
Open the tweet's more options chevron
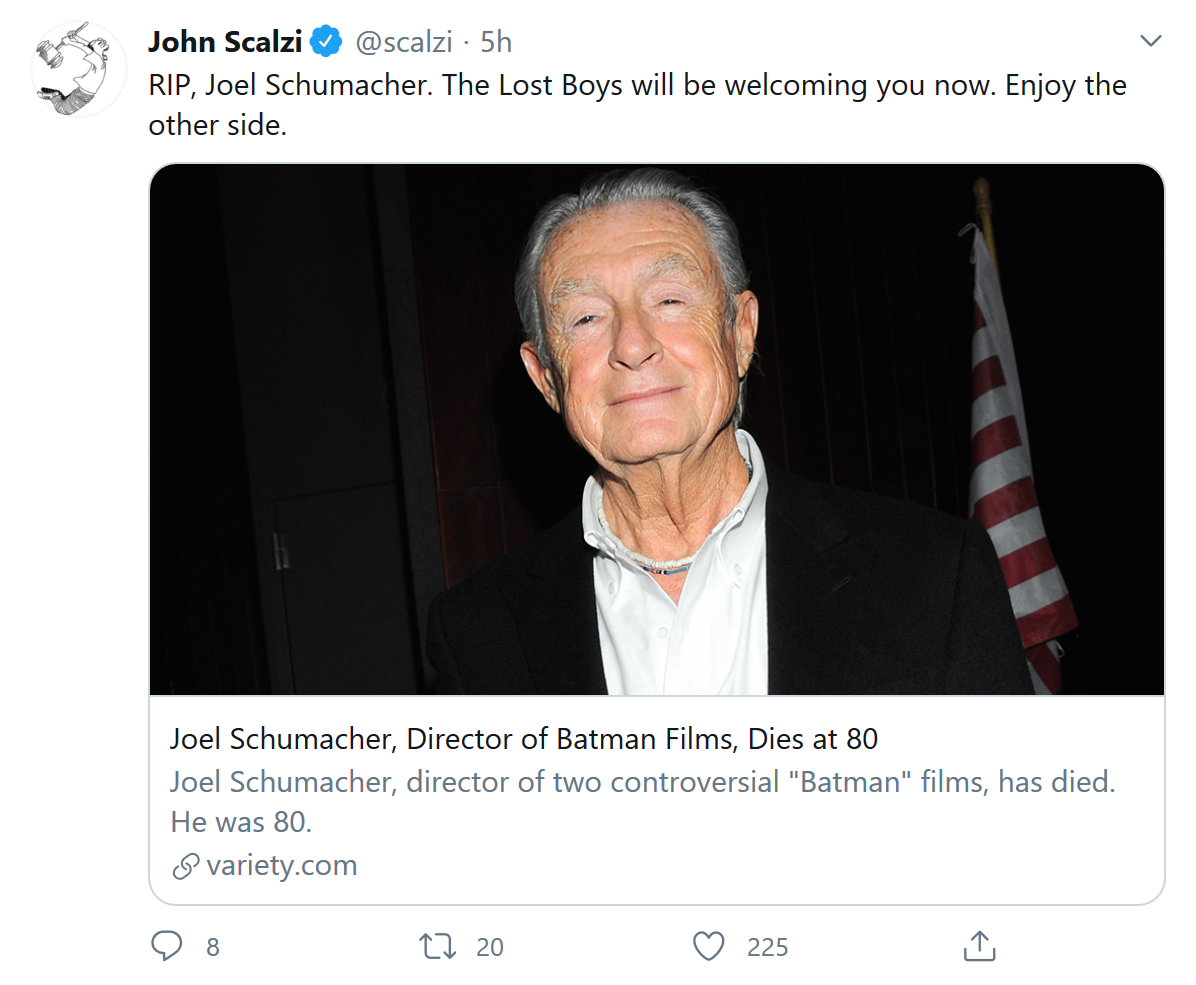coord(1151,41)
